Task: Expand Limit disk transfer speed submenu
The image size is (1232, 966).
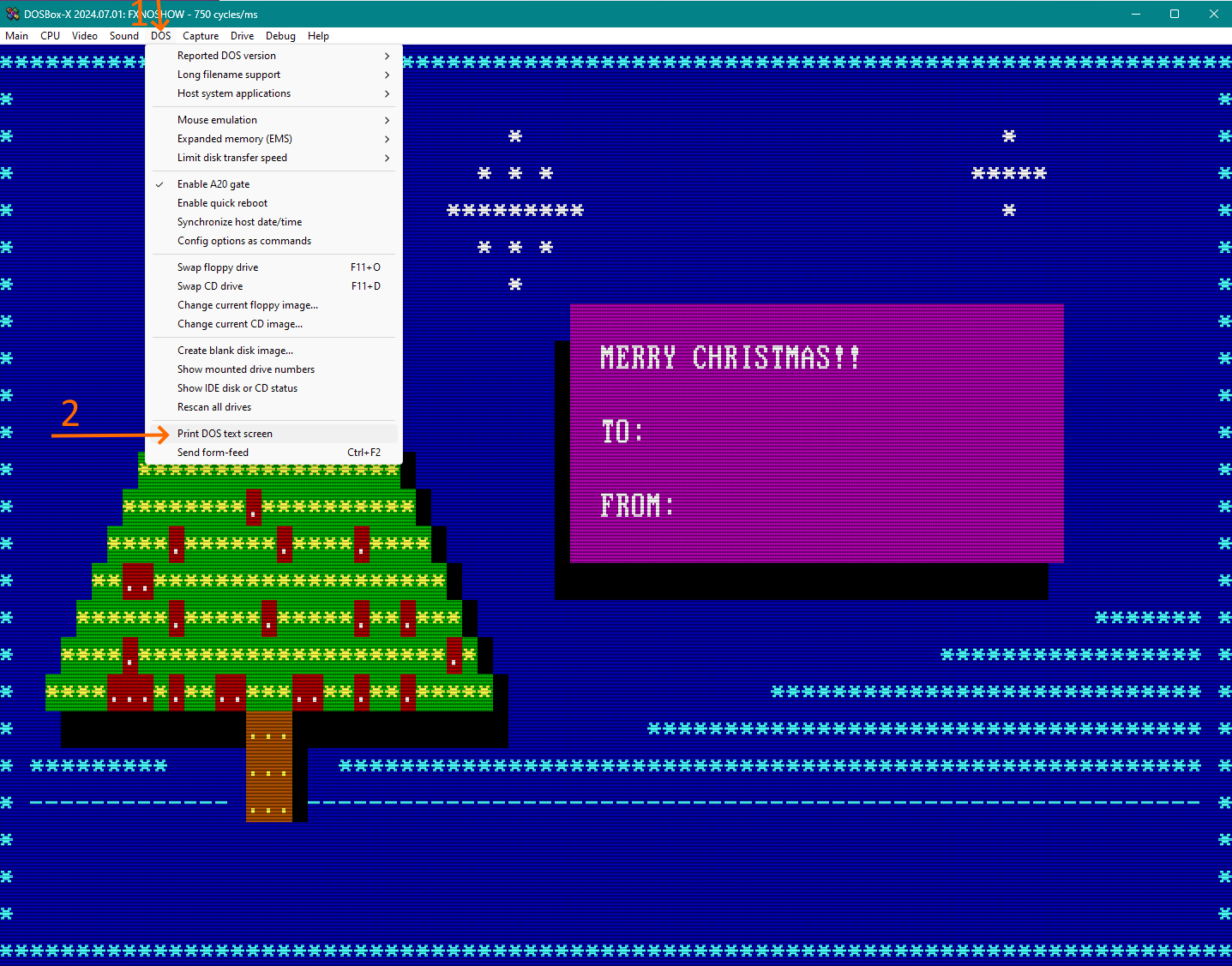Action: click(274, 158)
